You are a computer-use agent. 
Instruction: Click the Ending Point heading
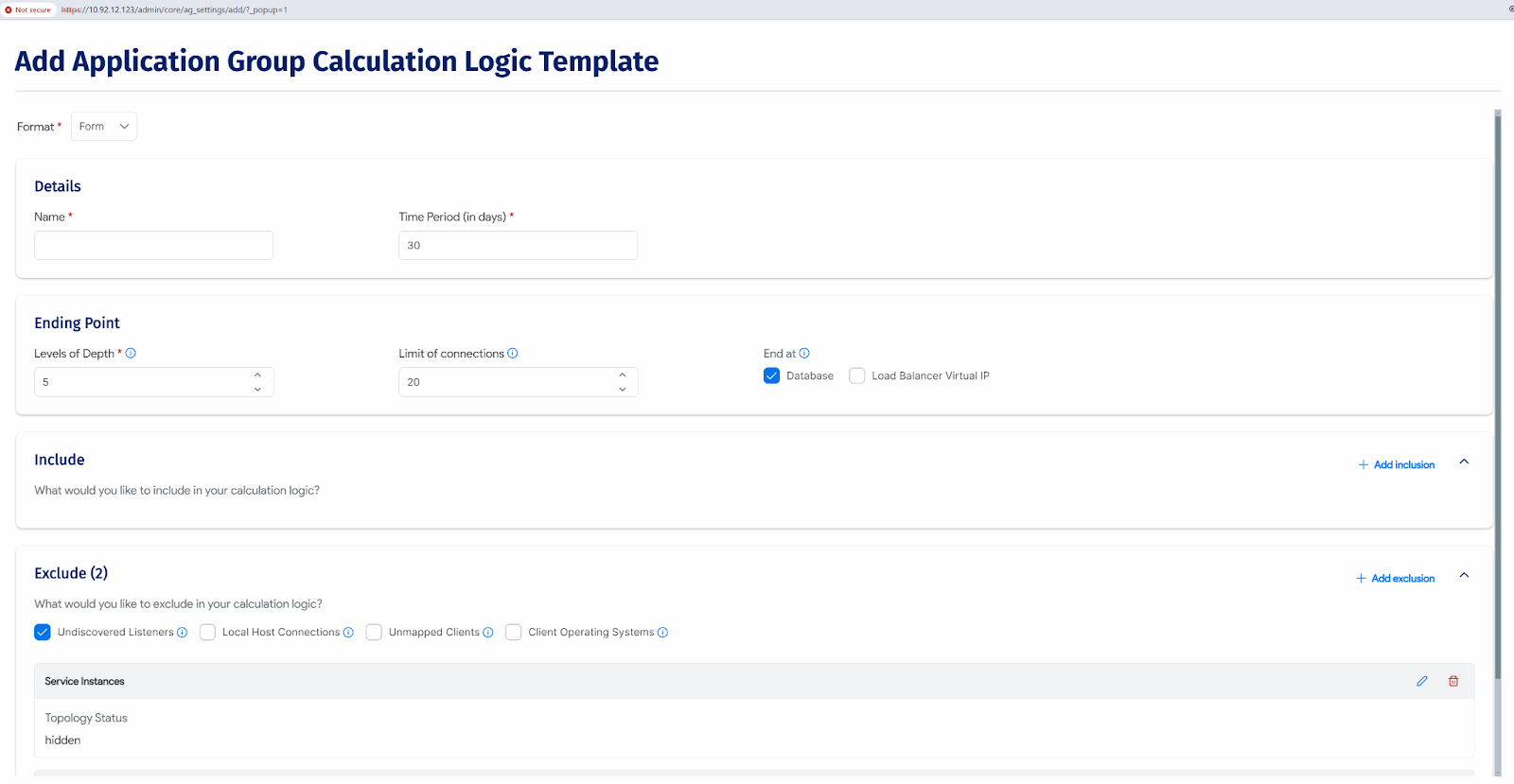click(x=77, y=323)
